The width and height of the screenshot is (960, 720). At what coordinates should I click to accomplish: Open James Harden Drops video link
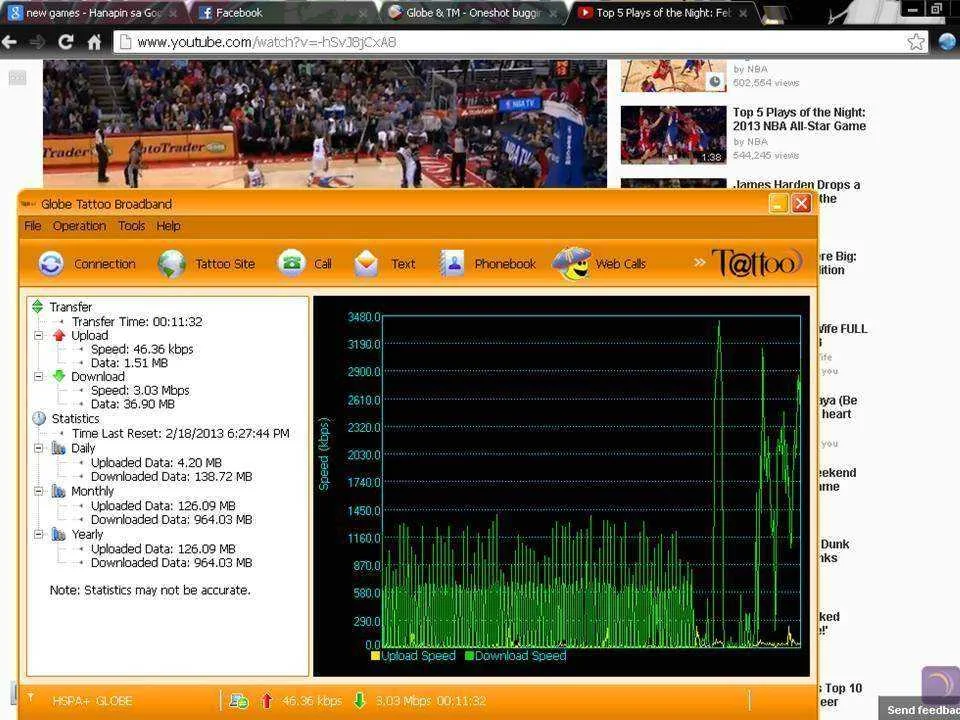click(797, 184)
